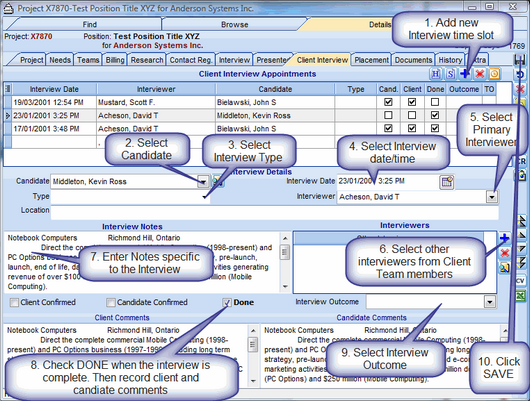Open the Billing tab
This screenshot has width=530, height=401.
click(x=115, y=60)
